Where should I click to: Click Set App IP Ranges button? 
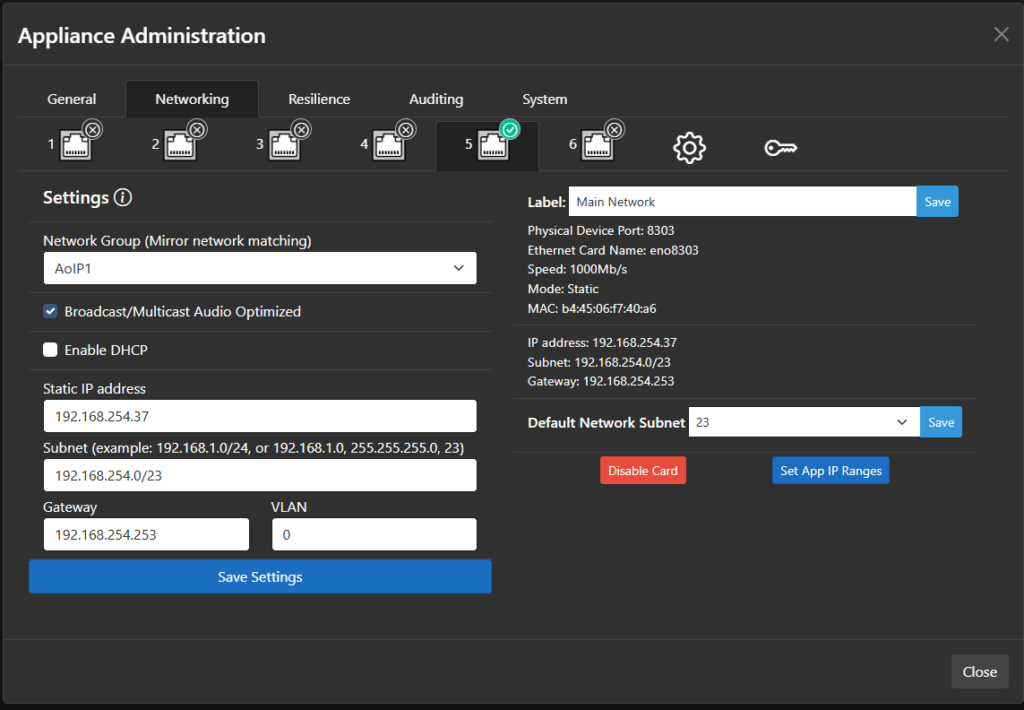pos(830,471)
